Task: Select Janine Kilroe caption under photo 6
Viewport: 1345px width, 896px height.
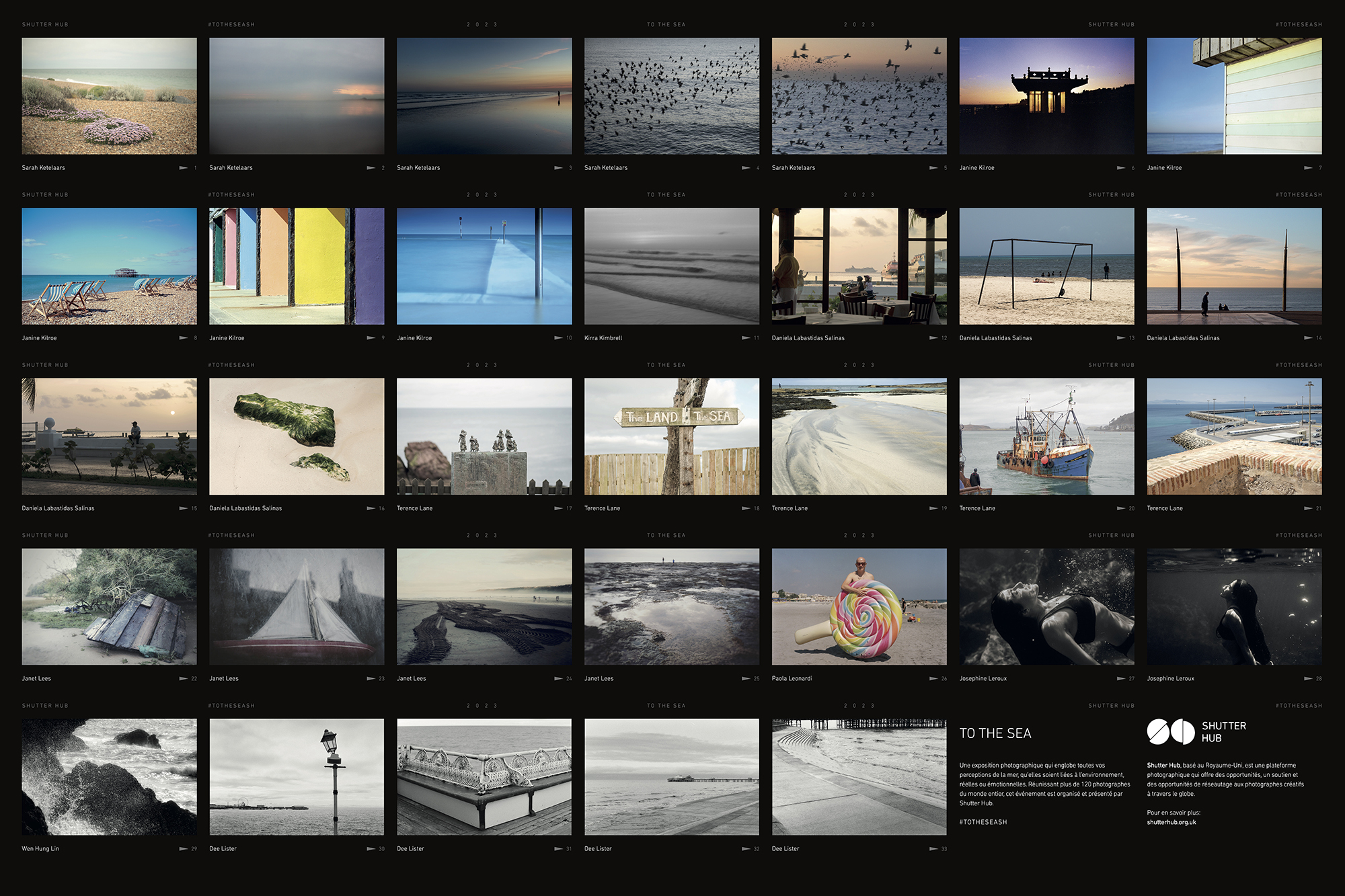Action: [976, 168]
